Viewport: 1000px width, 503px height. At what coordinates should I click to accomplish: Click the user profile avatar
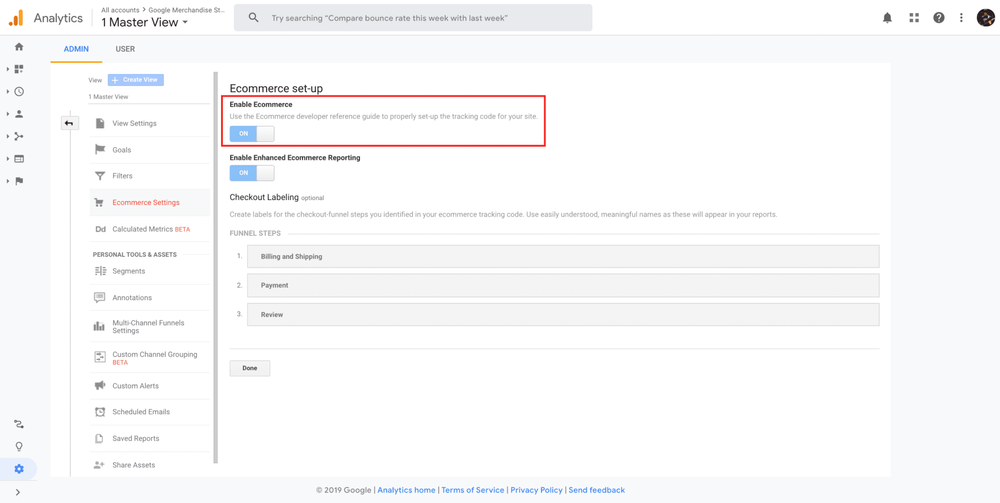pyautogui.click(x=985, y=18)
